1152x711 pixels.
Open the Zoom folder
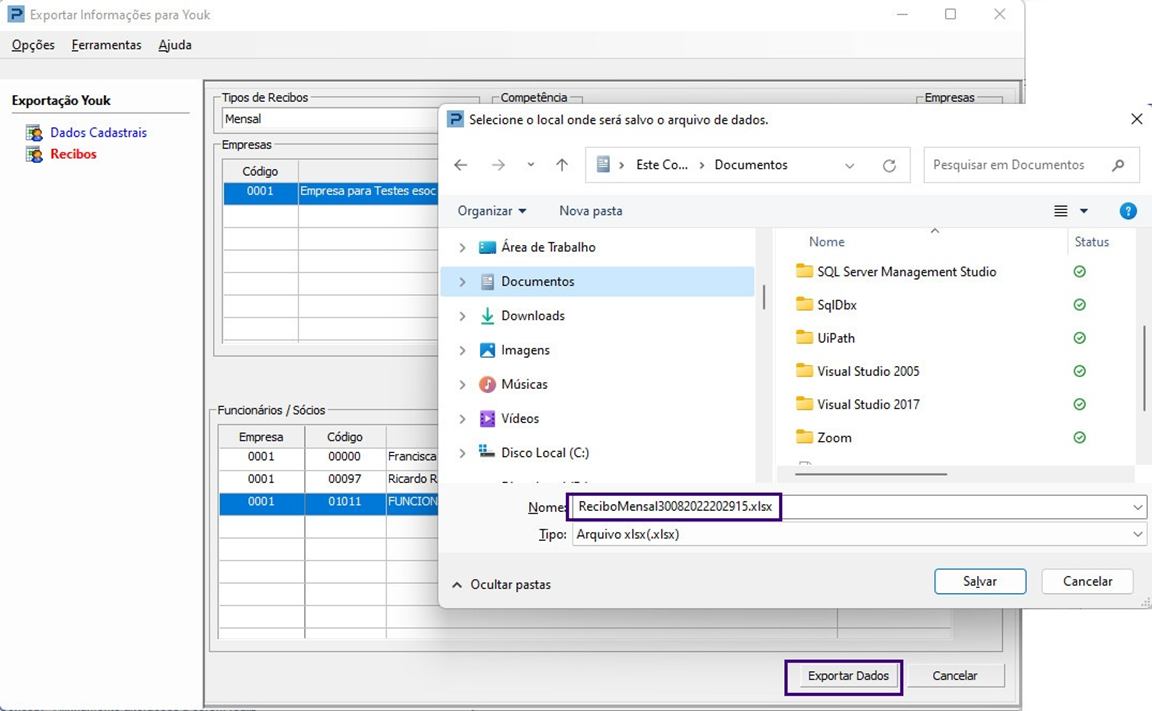(833, 437)
